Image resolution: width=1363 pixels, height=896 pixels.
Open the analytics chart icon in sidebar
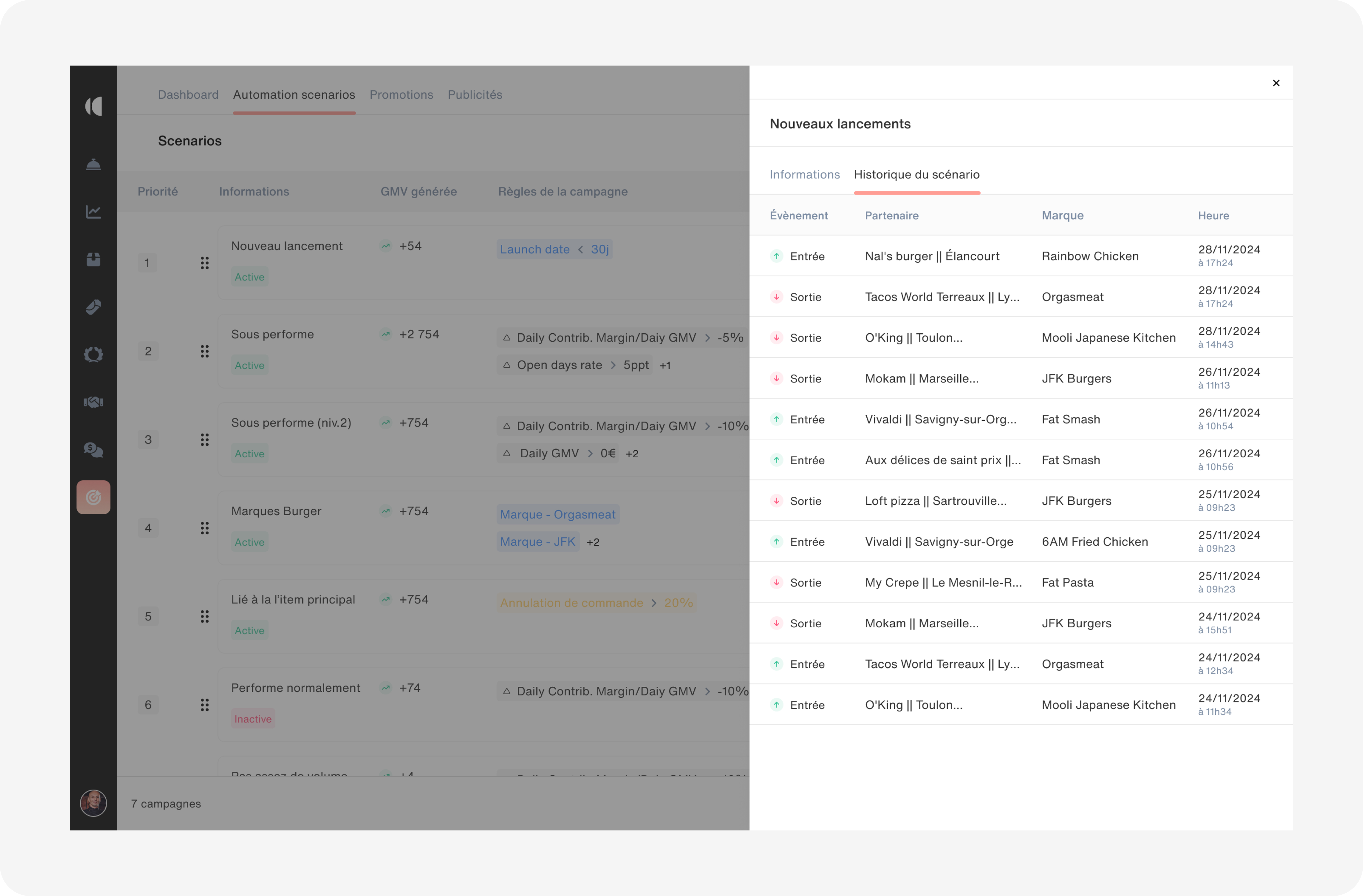pyautogui.click(x=93, y=212)
